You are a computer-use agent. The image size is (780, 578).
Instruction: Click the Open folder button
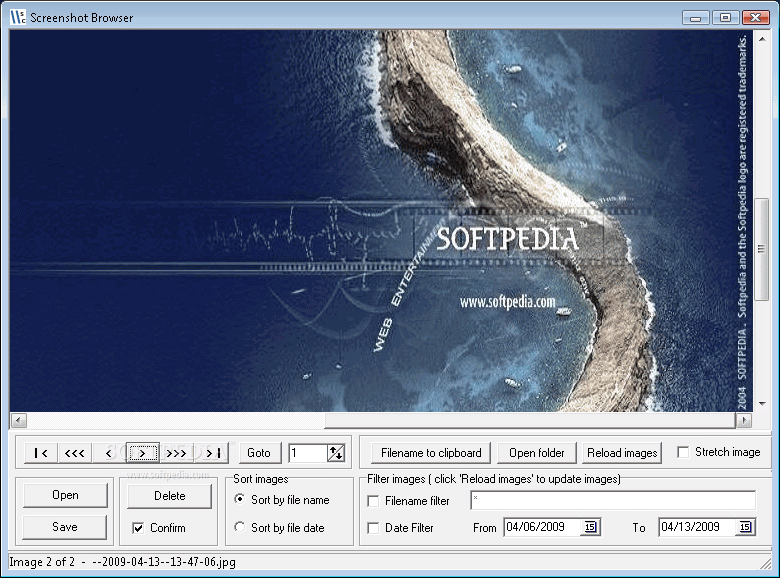coord(536,453)
